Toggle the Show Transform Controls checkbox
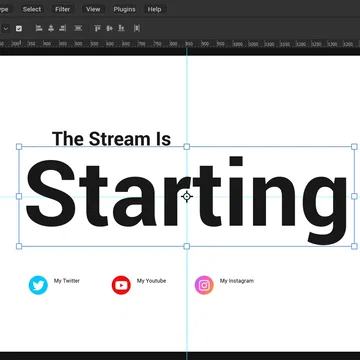 [19, 29]
